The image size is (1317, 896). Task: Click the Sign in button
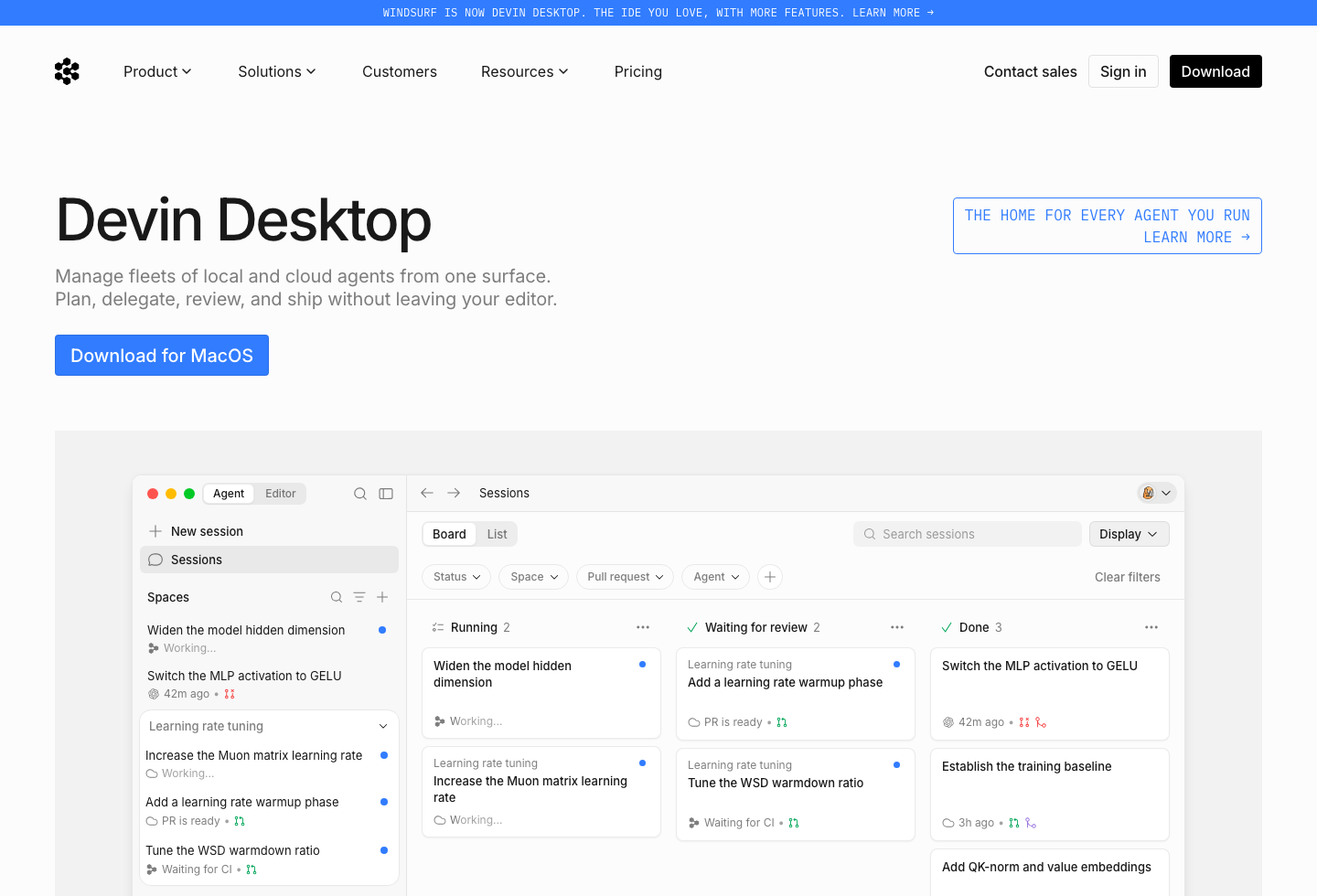pos(1123,71)
